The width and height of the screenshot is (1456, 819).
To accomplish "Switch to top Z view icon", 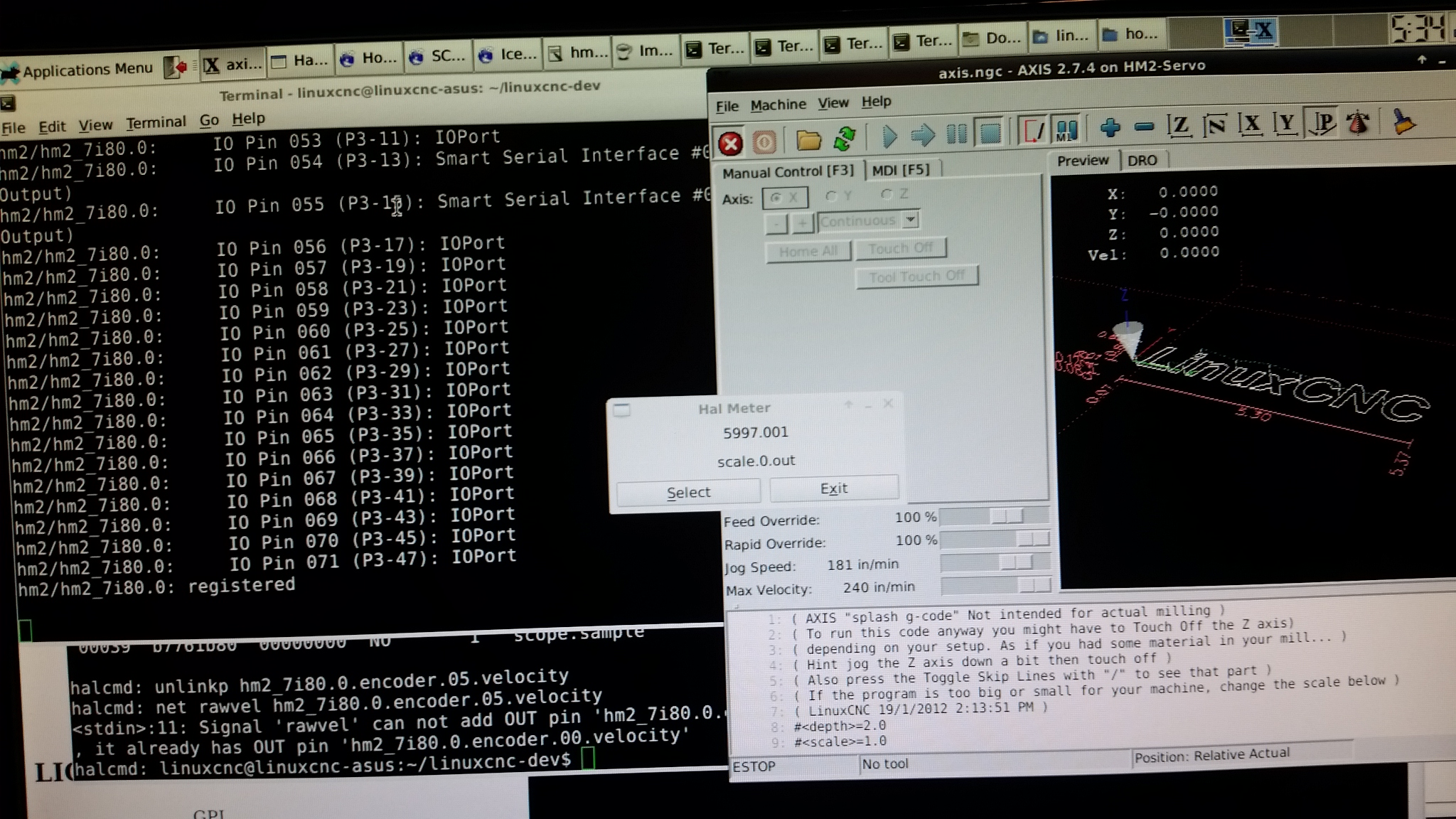I will (x=1179, y=126).
